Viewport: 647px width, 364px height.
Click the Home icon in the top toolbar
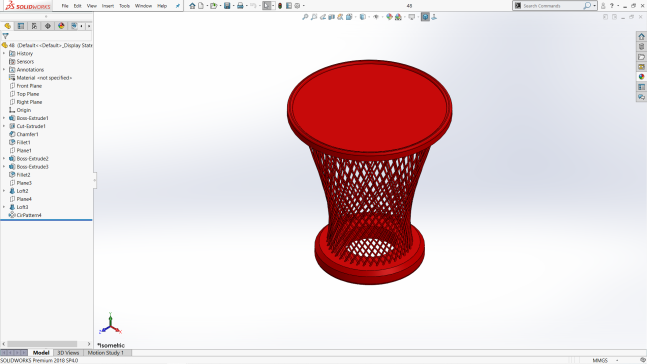[x=192, y=6]
